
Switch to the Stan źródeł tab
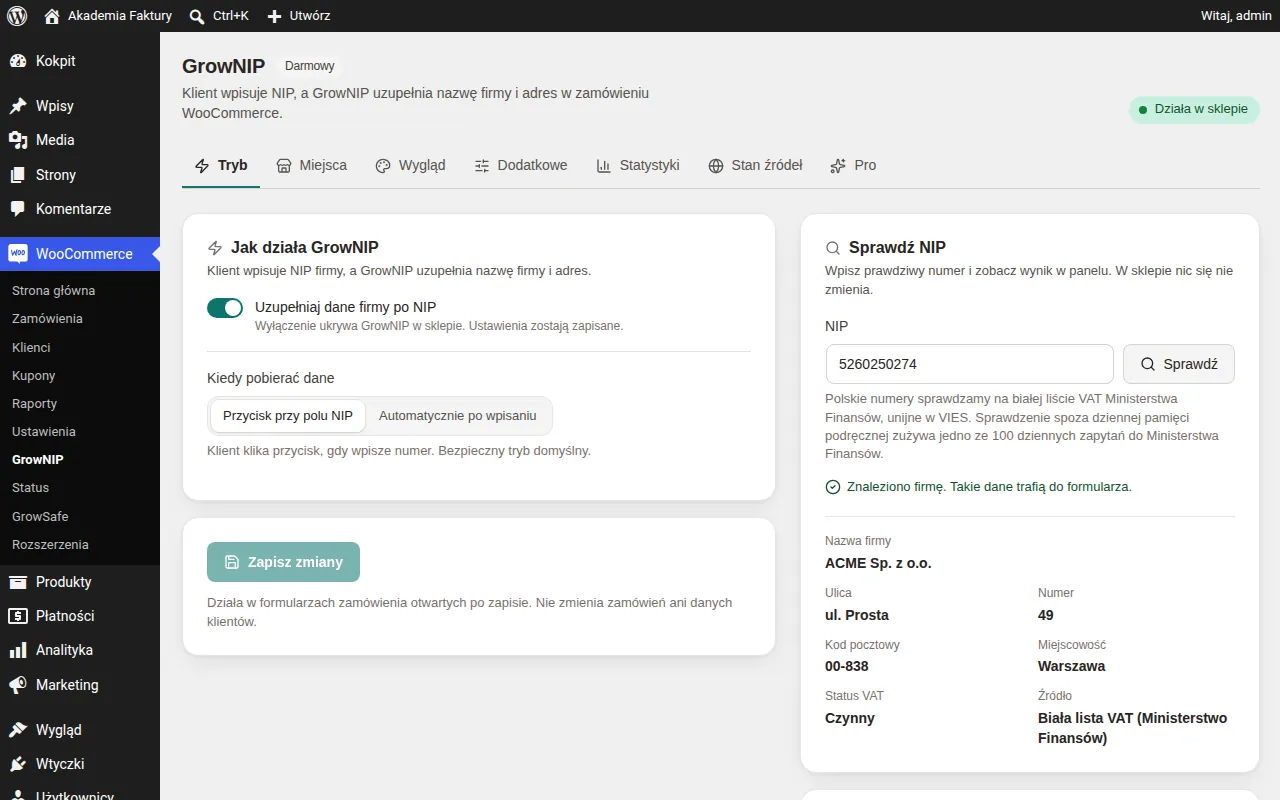point(756,165)
